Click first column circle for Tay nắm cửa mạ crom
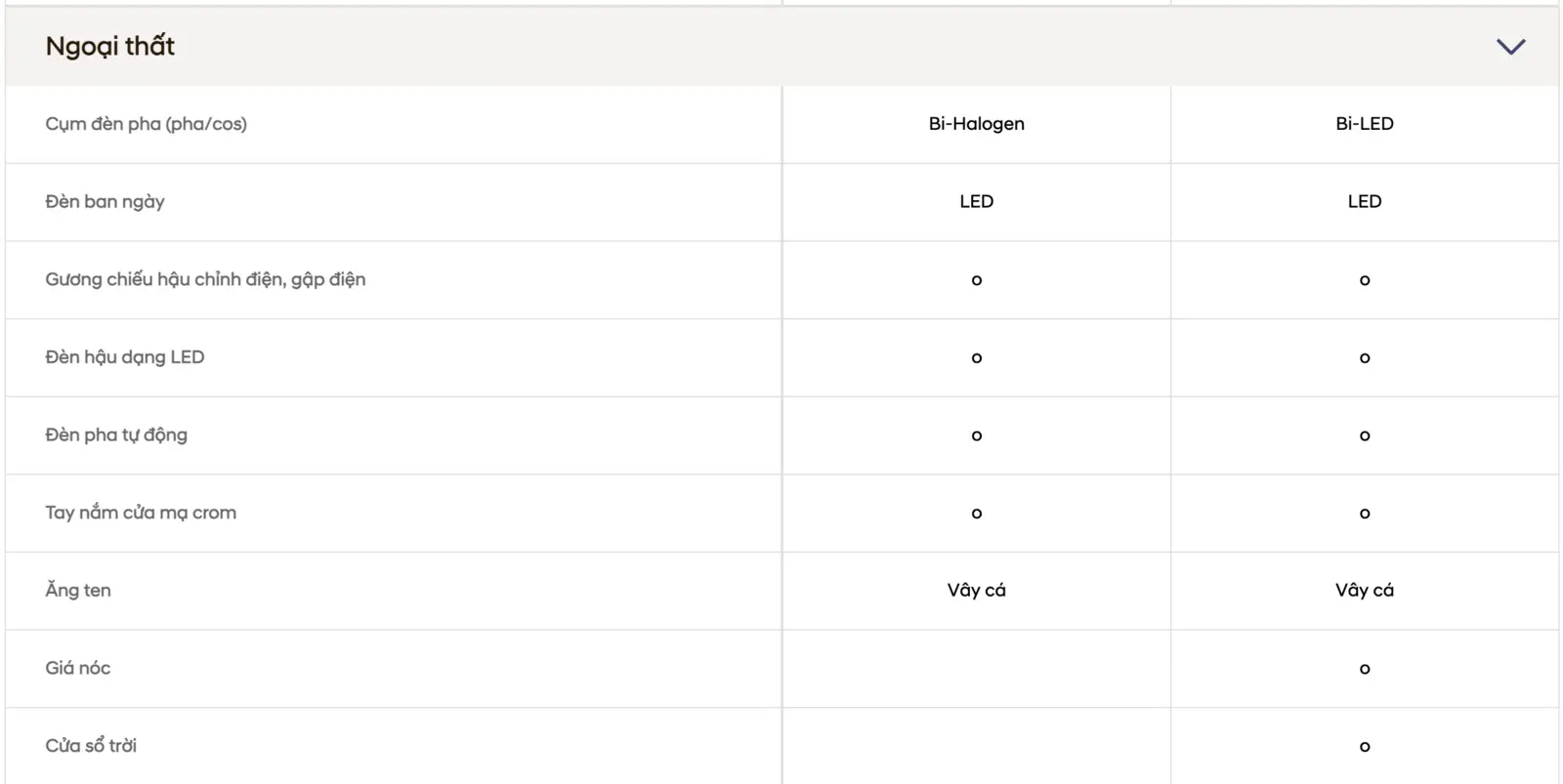 pyautogui.click(x=977, y=514)
